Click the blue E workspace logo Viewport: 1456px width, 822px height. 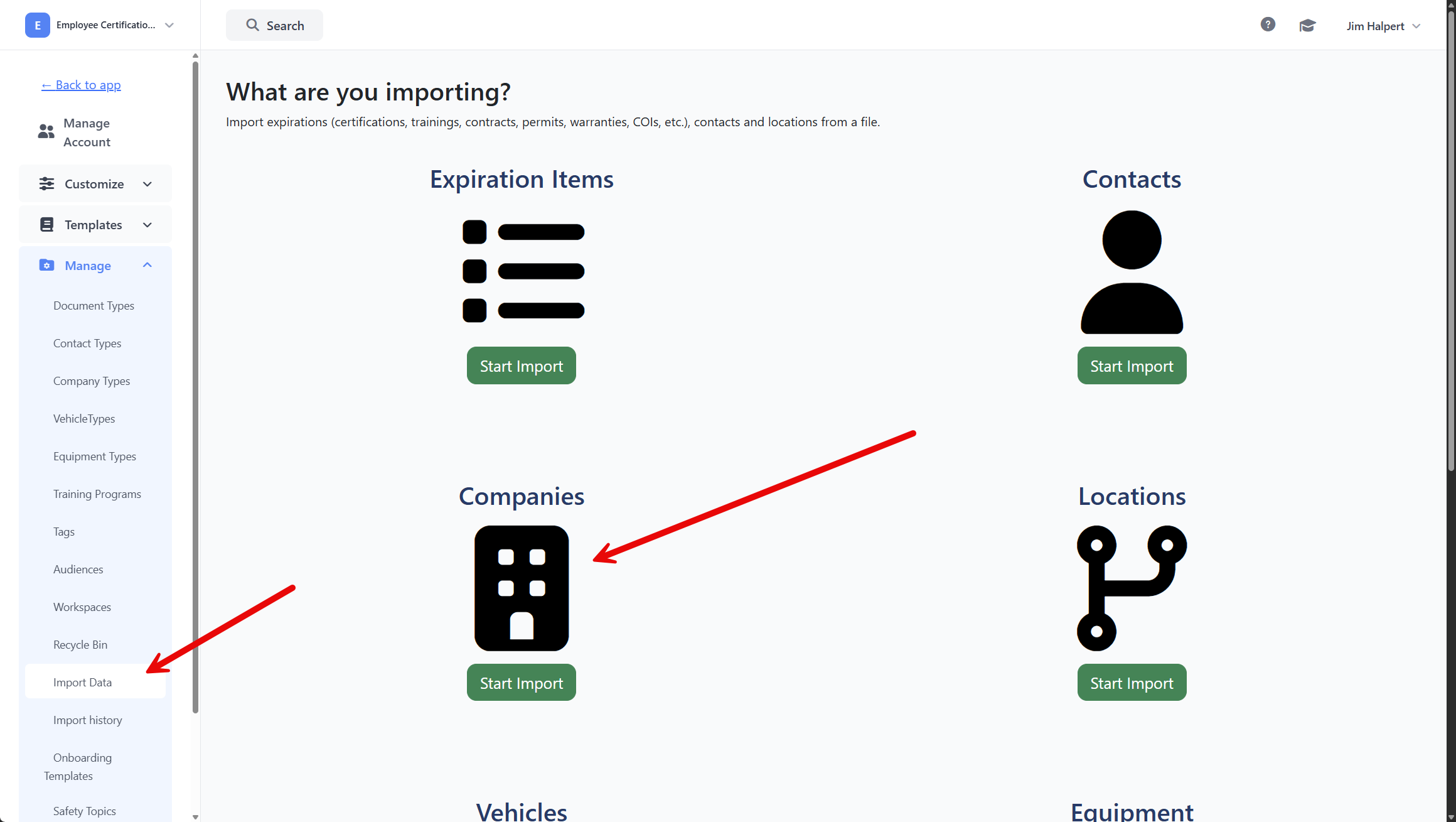click(x=38, y=25)
